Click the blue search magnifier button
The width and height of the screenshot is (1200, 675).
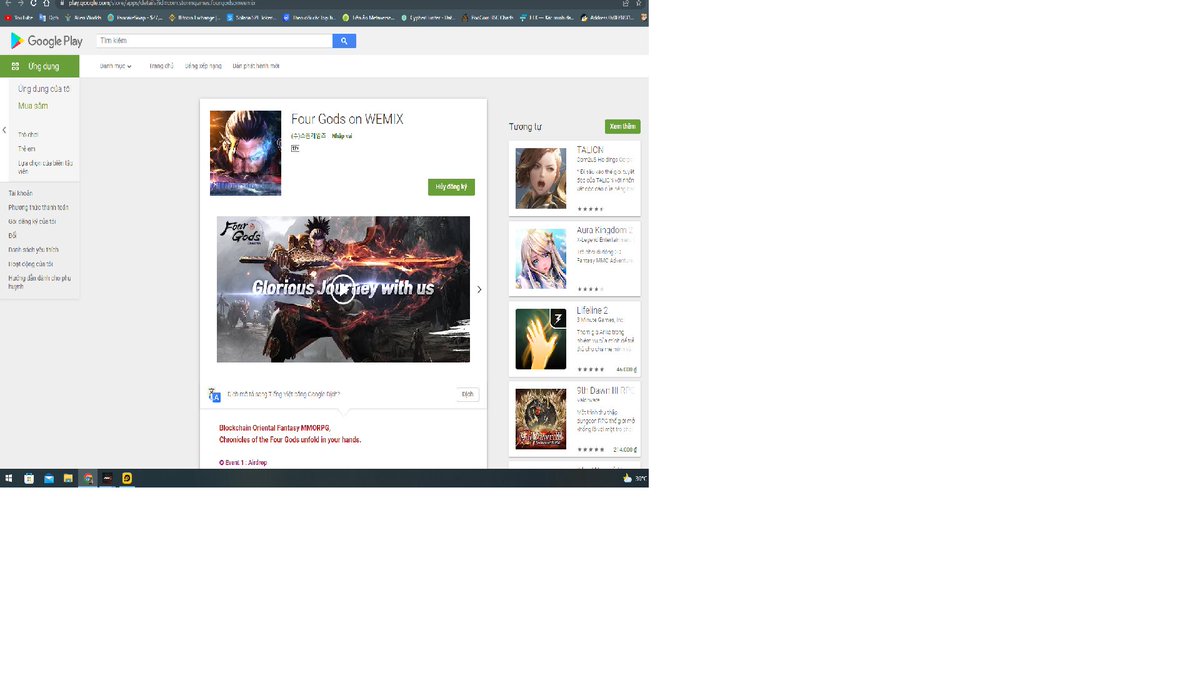click(344, 41)
